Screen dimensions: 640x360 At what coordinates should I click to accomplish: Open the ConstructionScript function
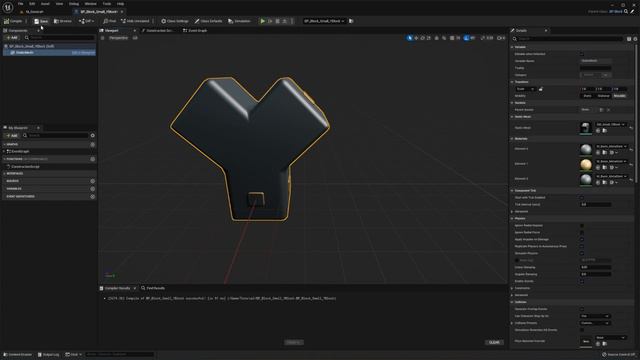(23, 167)
